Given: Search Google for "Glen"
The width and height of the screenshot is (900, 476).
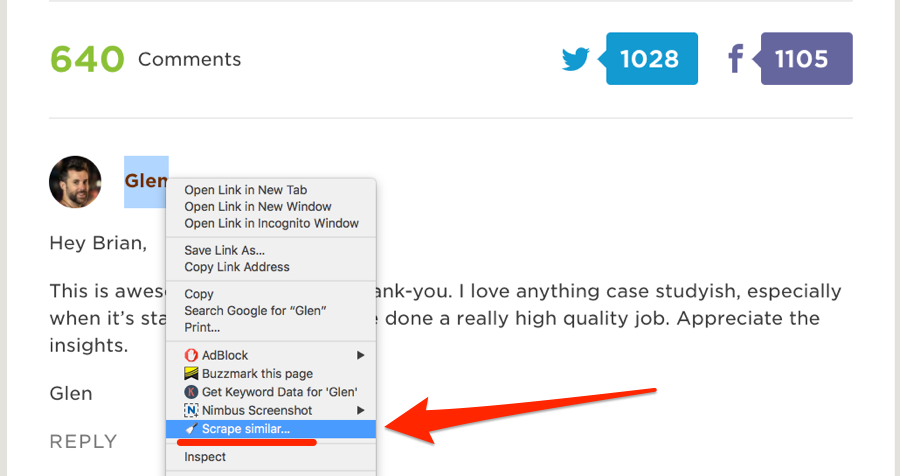Looking at the screenshot, I should tap(255, 311).
